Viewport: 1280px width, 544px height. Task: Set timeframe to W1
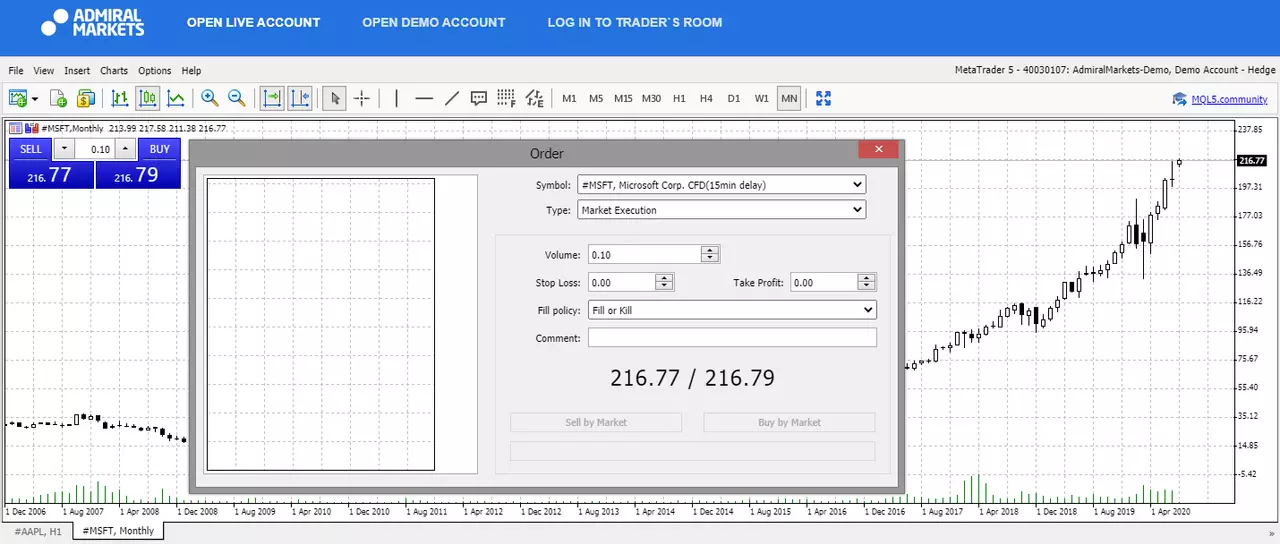click(761, 99)
